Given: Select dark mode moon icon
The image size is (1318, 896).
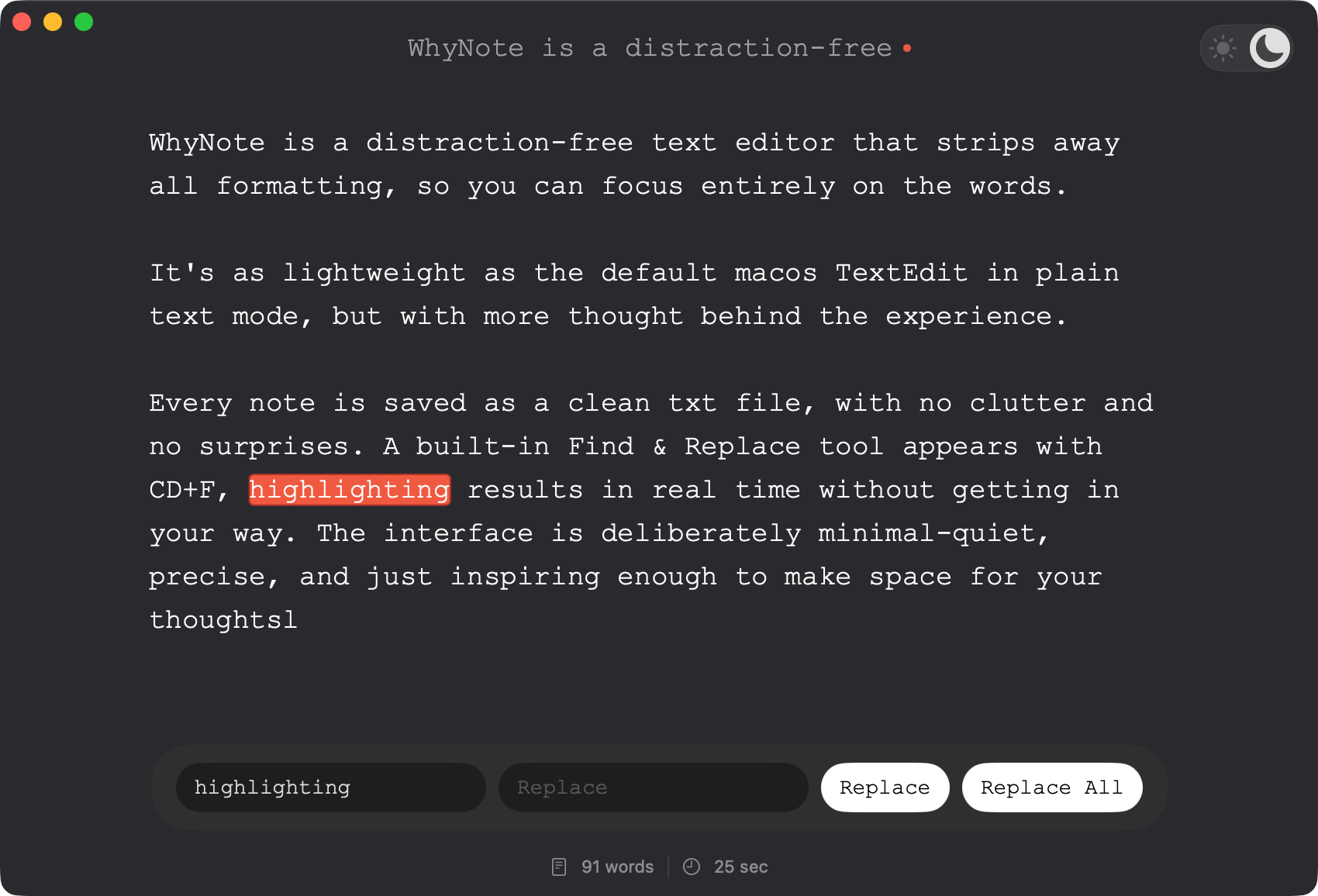Looking at the screenshot, I should [1270, 48].
